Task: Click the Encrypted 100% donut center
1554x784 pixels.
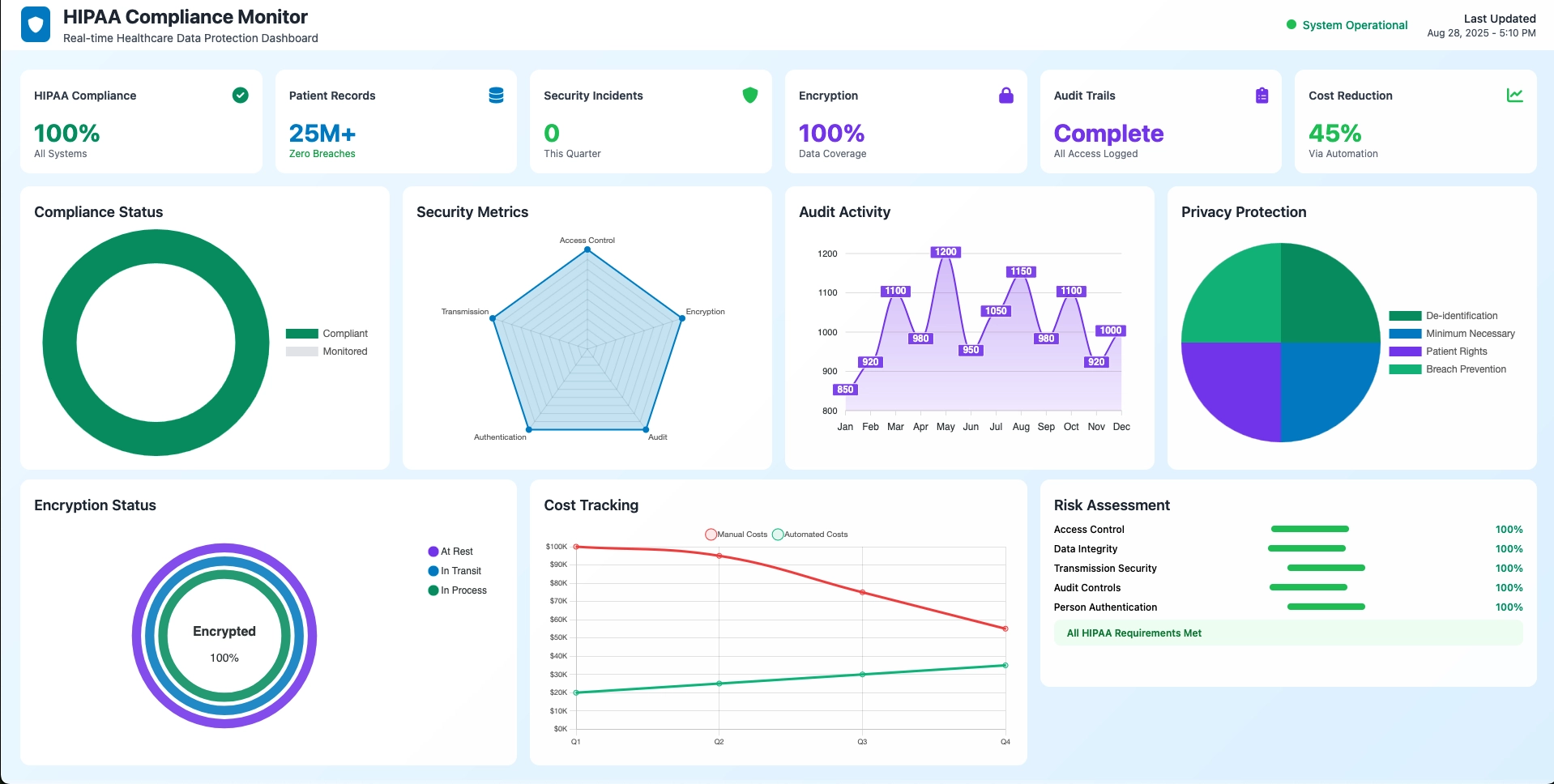Action: [224, 640]
